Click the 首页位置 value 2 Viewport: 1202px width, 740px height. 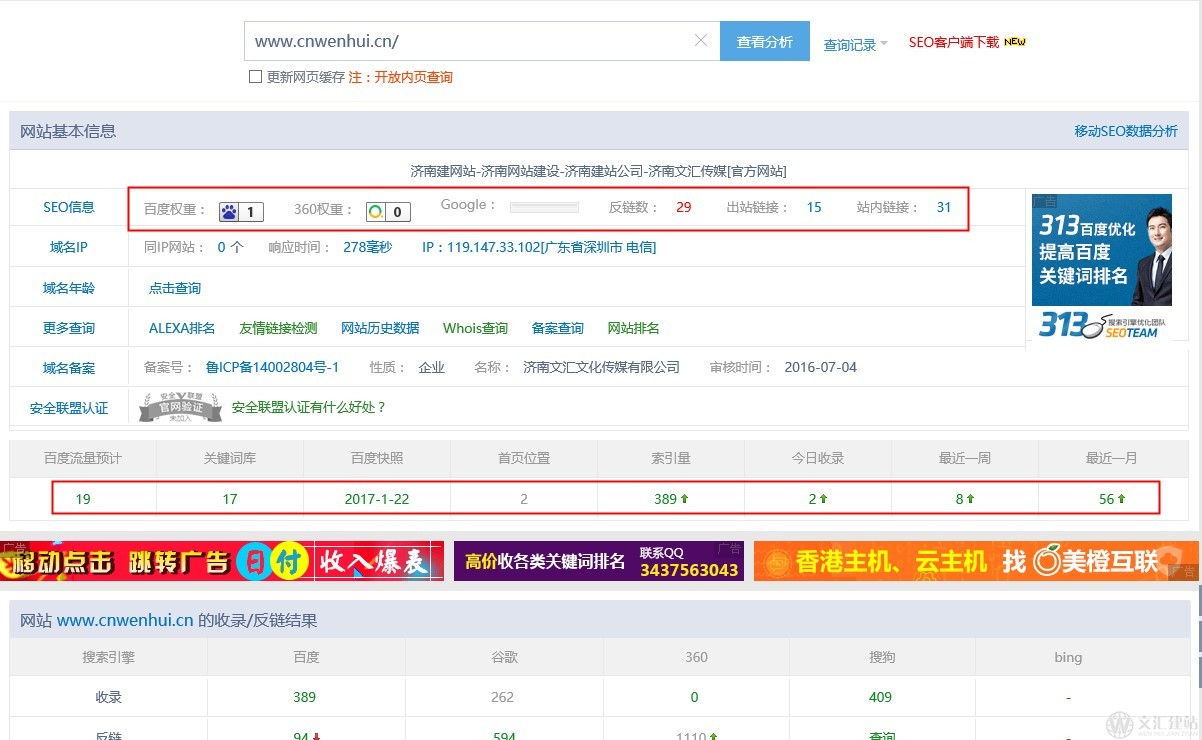[524, 499]
